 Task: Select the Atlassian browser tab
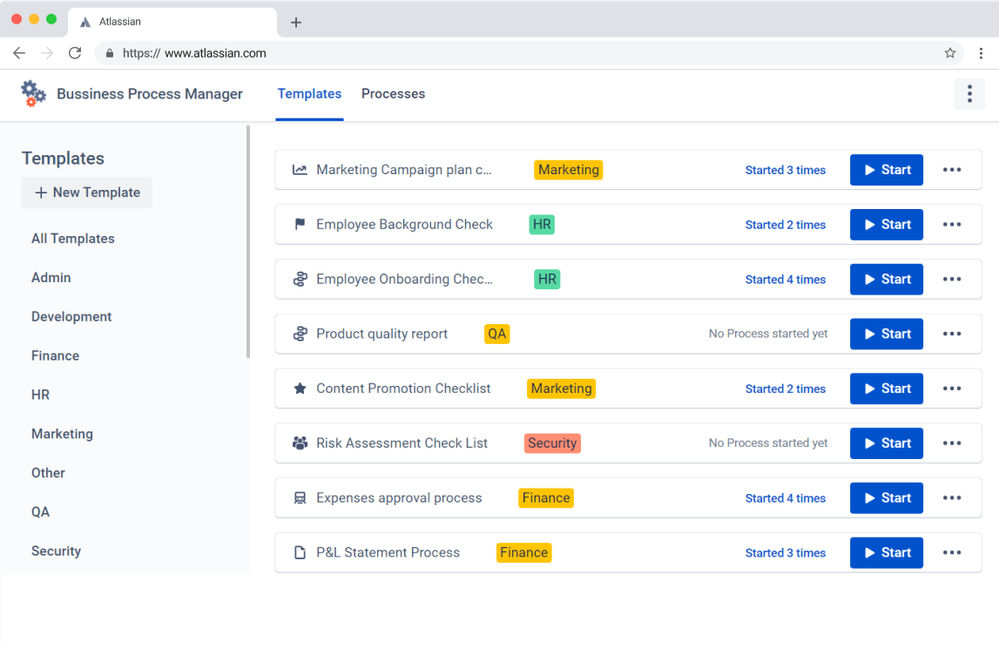[172, 22]
